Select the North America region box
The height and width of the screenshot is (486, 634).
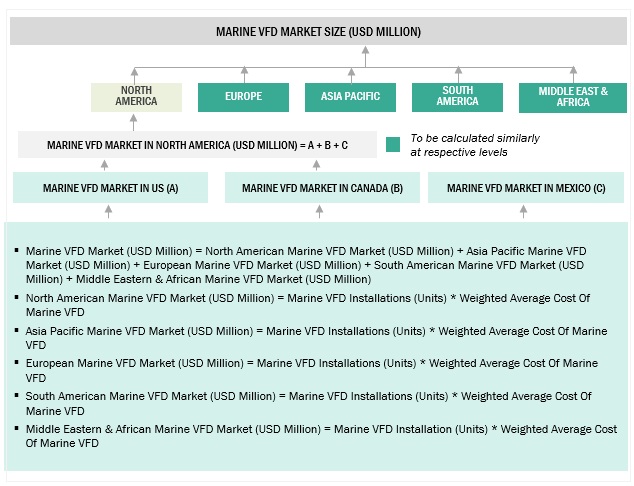[x=136, y=96]
